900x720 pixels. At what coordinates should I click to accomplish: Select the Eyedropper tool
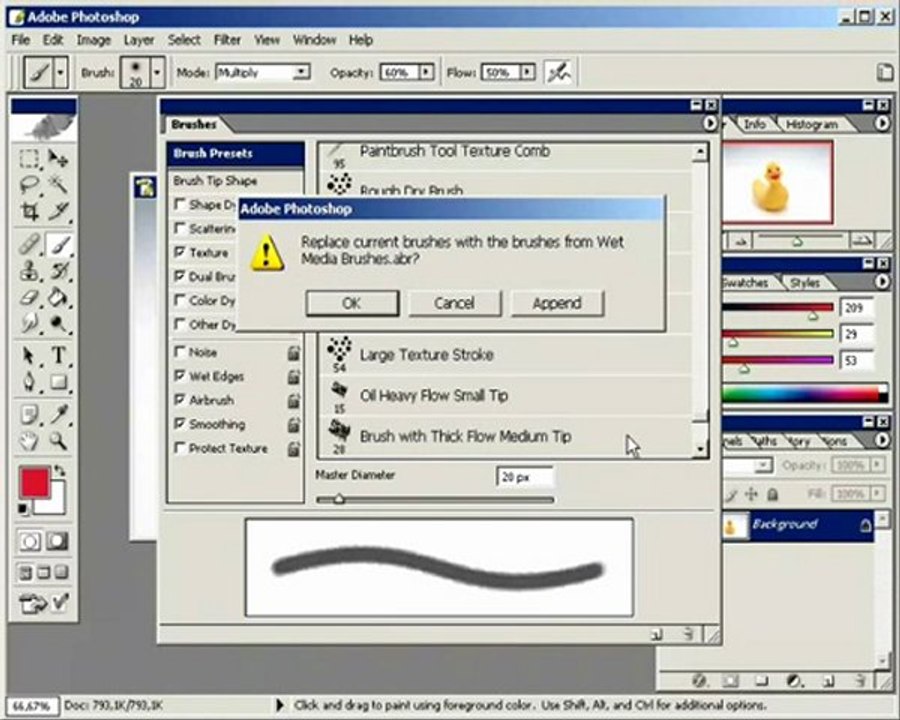(59, 415)
